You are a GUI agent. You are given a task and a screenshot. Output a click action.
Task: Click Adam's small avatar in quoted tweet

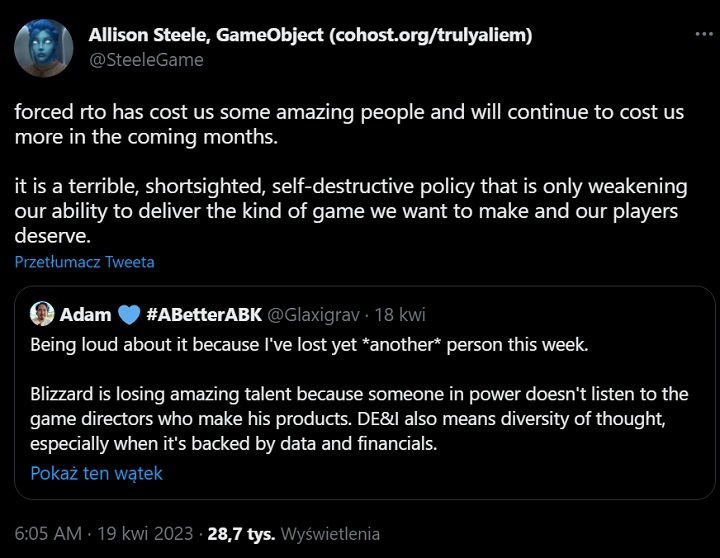(x=42, y=314)
